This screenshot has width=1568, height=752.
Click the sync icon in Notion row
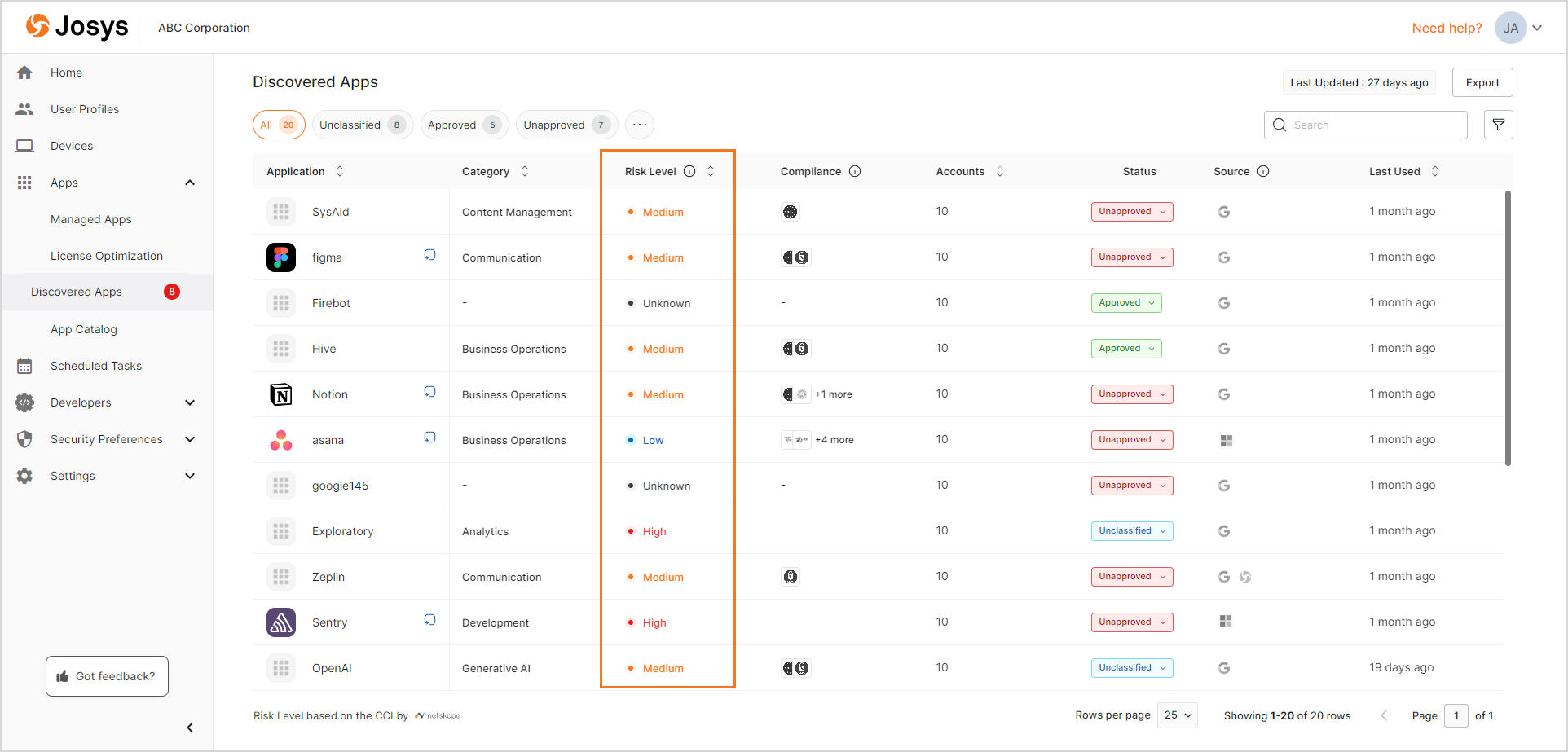coord(429,392)
